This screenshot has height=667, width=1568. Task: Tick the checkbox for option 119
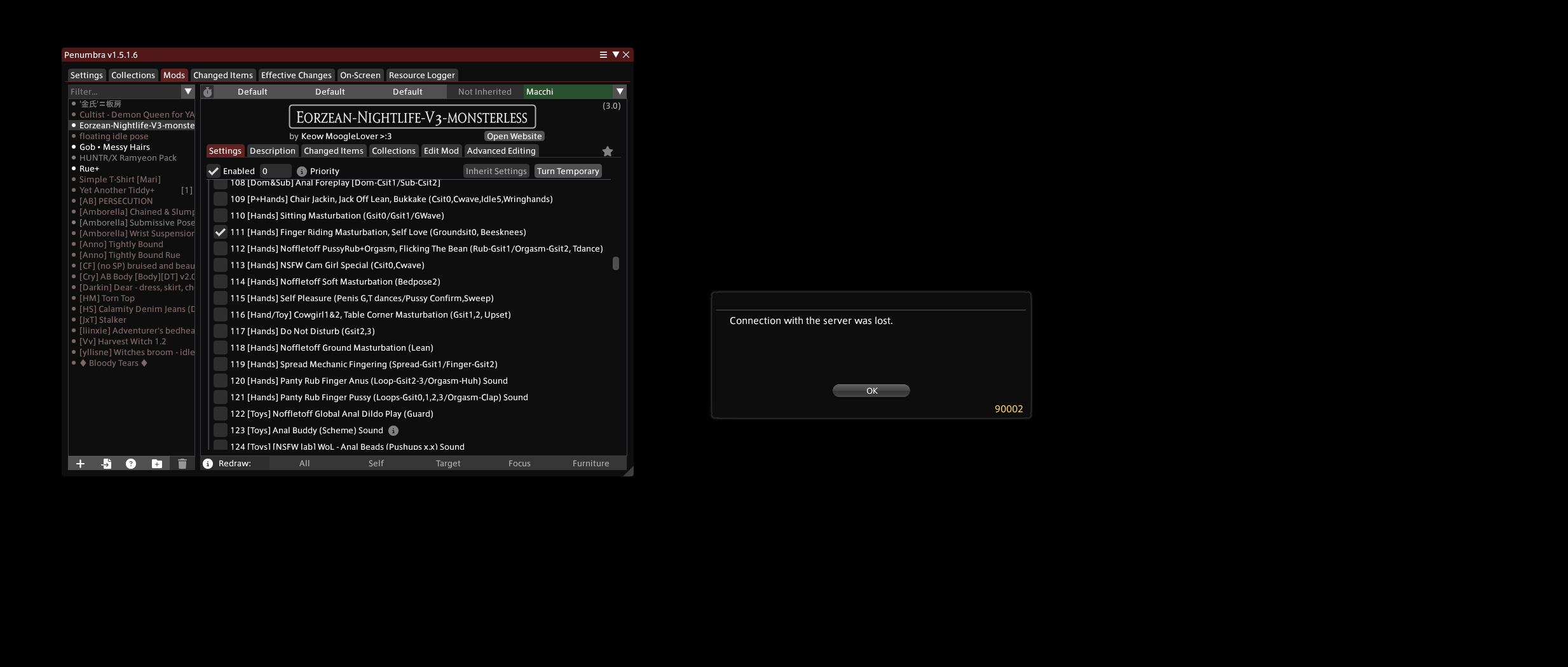(221, 365)
